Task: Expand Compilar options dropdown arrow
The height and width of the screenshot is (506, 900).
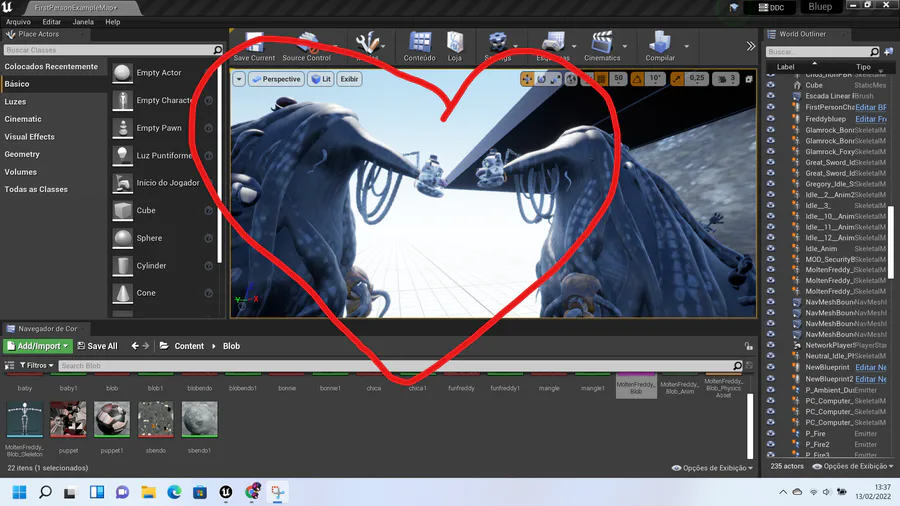Action: 686,46
